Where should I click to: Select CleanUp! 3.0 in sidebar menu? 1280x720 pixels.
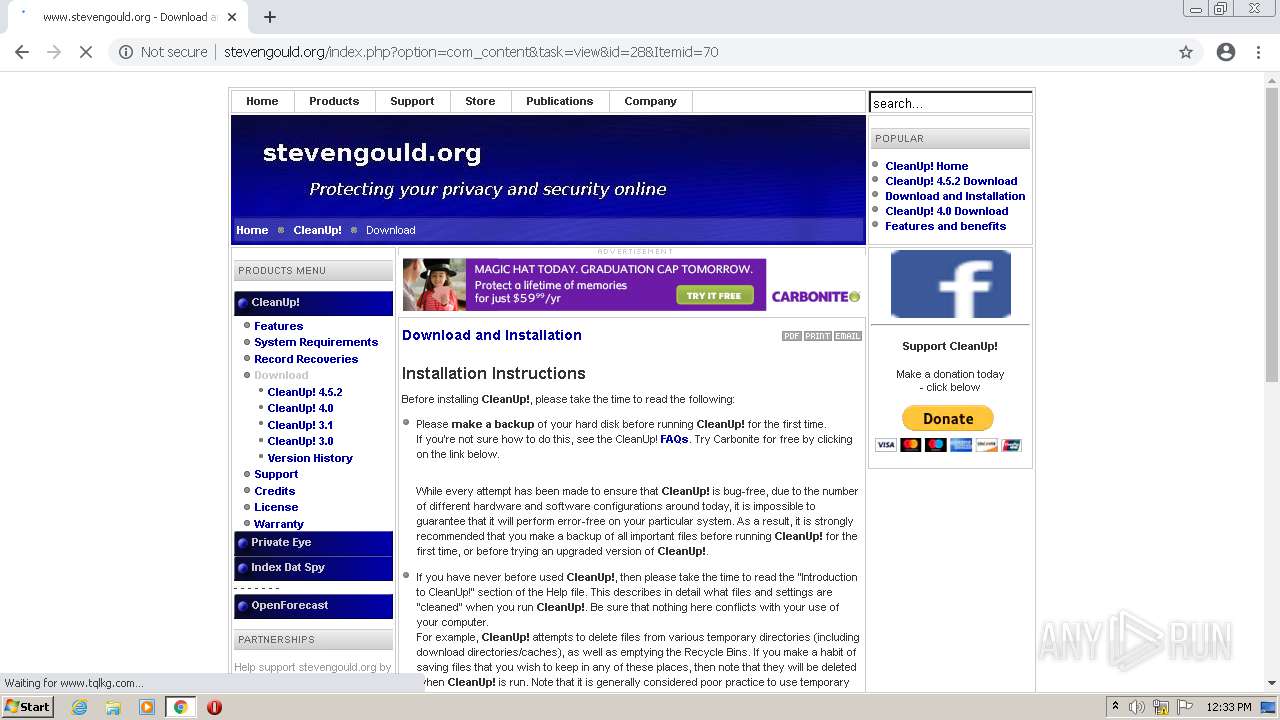(300, 441)
